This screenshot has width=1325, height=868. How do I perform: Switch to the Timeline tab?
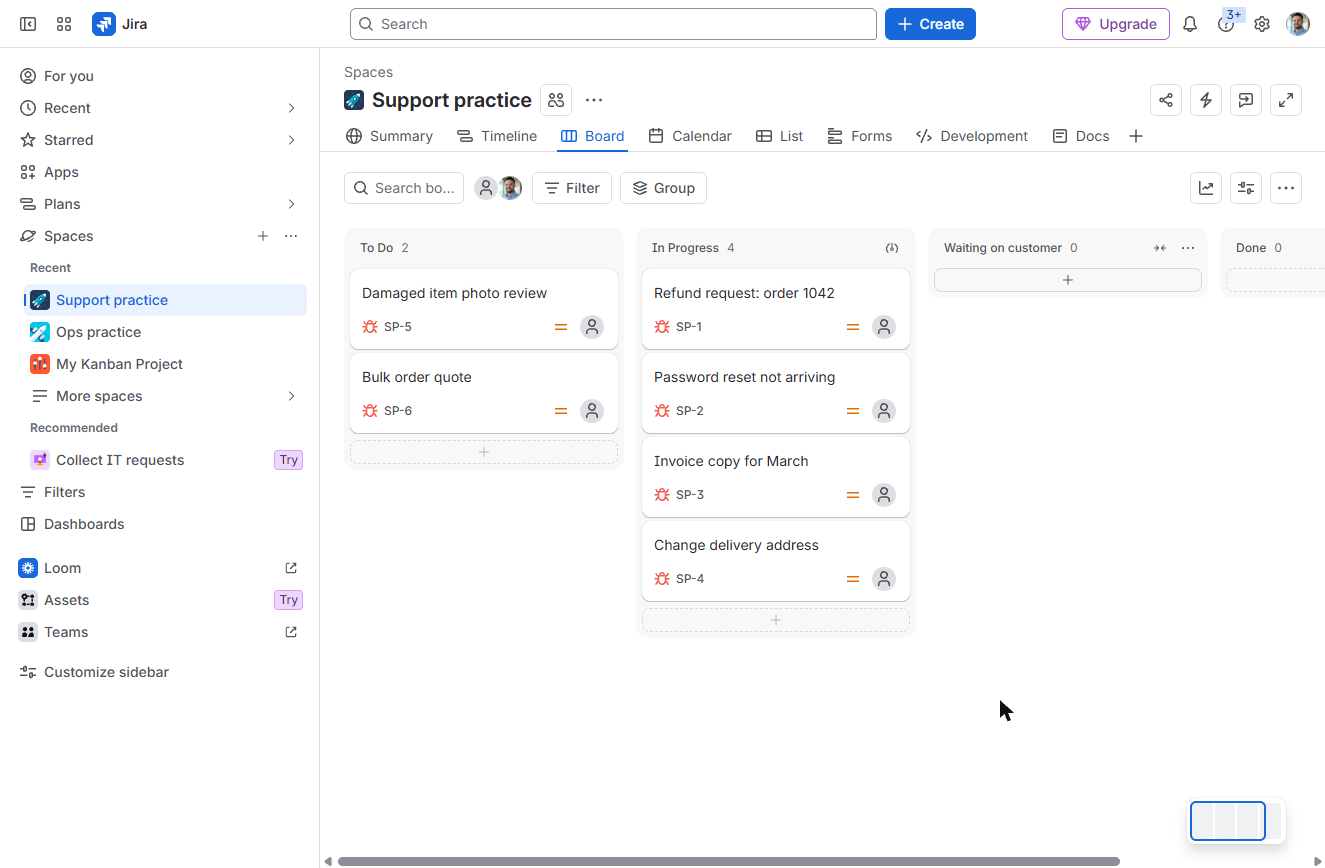(497, 136)
